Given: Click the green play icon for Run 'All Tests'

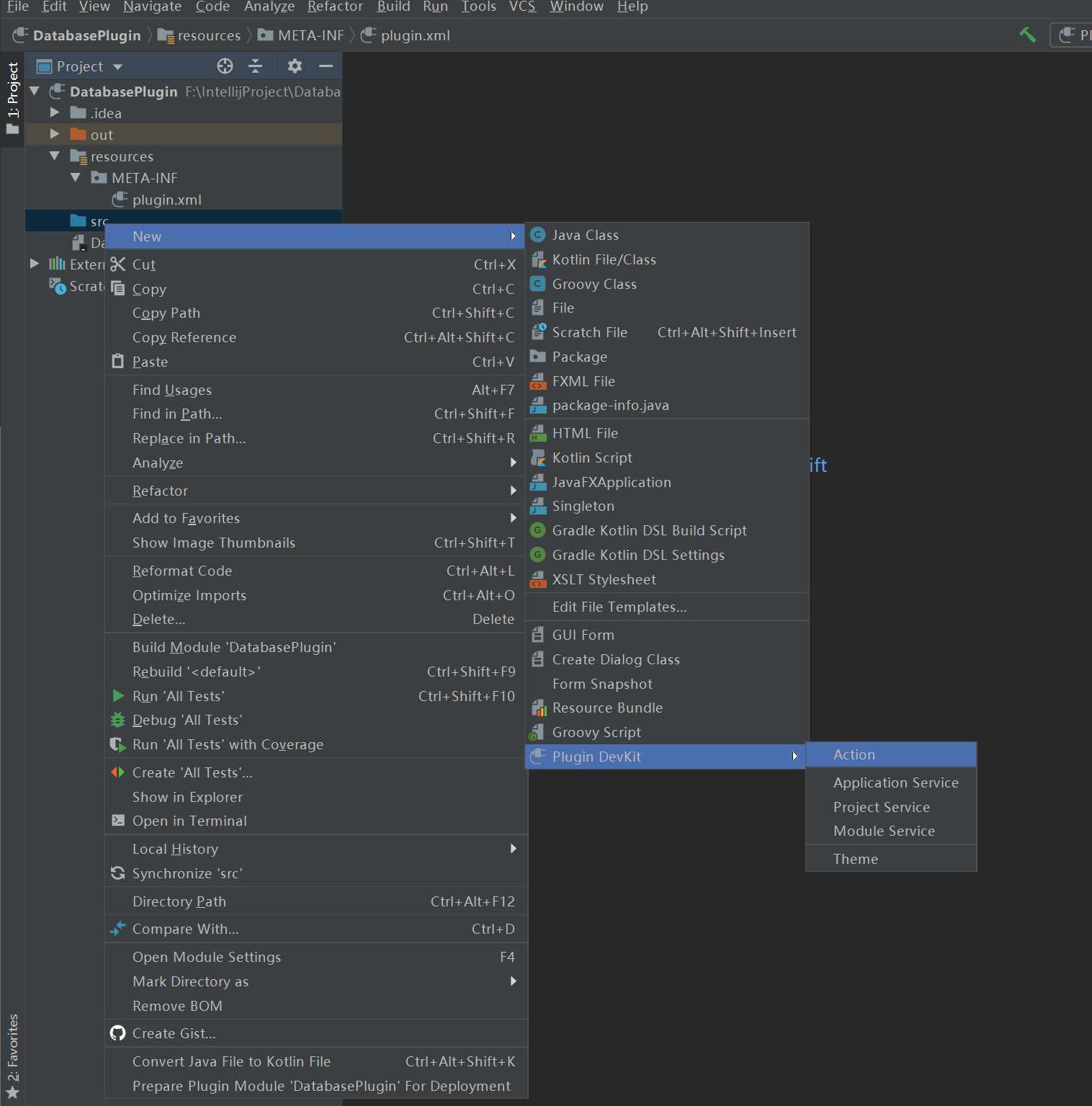Looking at the screenshot, I should tap(118, 695).
